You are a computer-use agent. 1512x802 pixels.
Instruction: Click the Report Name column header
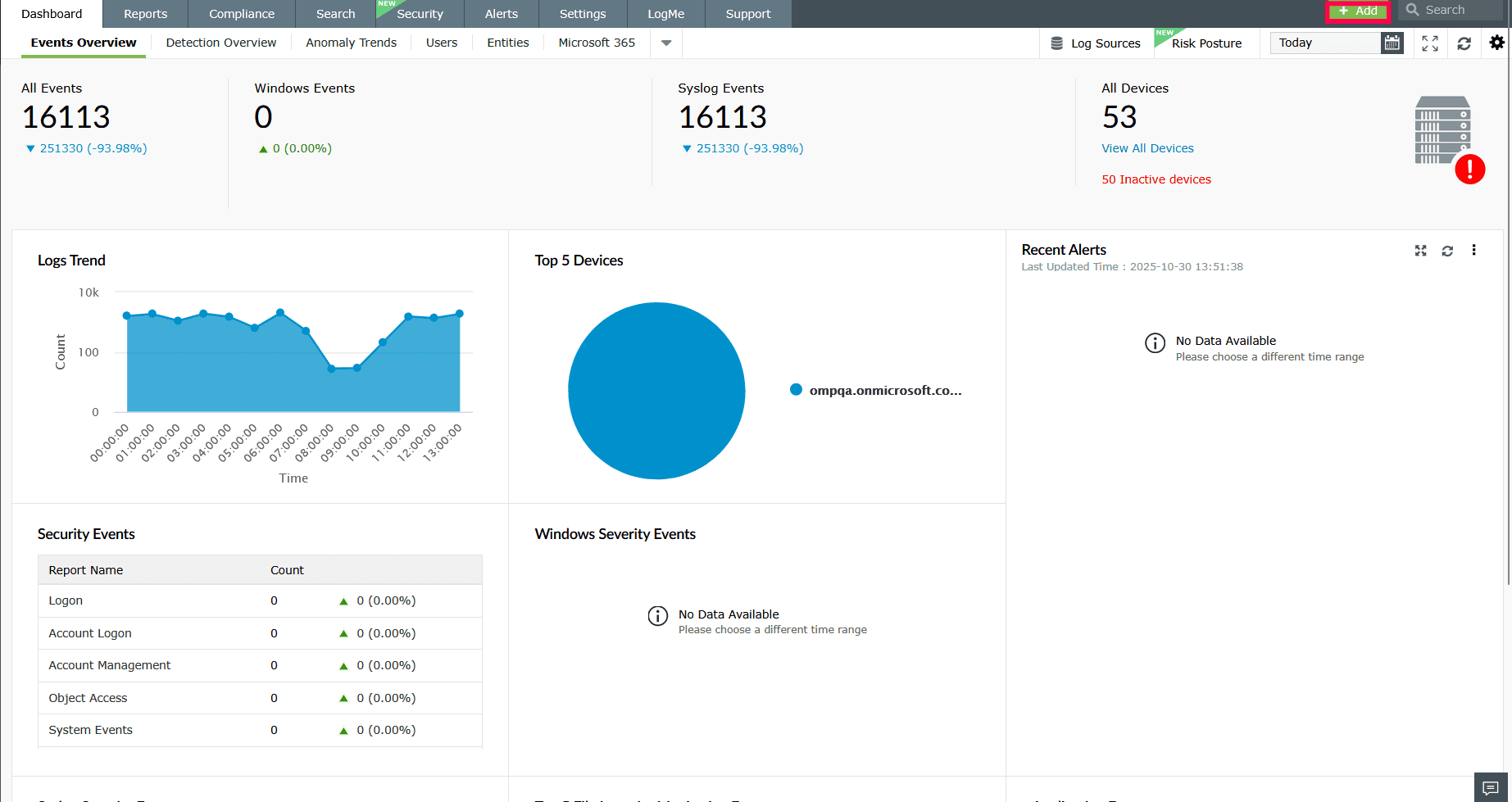[86, 570]
